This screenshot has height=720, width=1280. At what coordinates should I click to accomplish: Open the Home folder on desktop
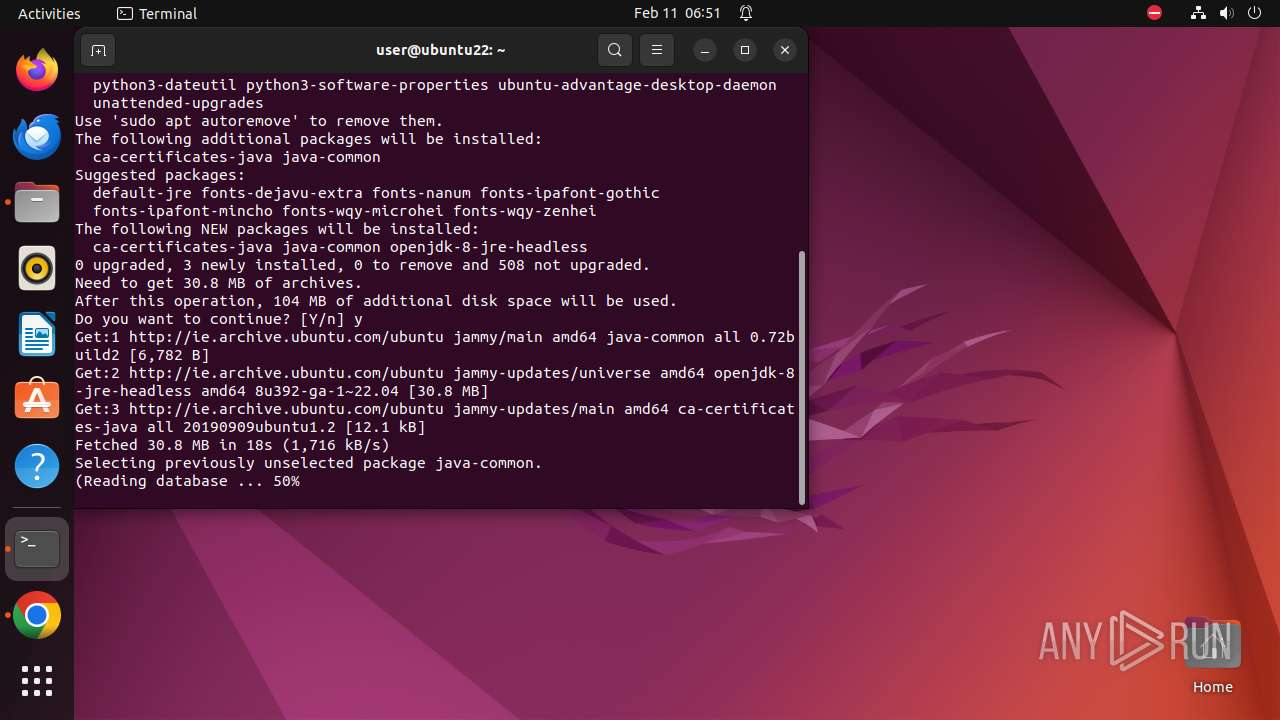click(x=1212, y=656)
